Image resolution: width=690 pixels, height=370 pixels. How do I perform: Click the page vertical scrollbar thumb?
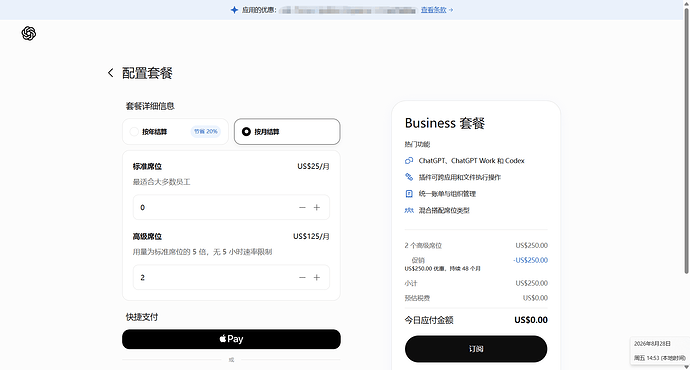click(686, 141)
